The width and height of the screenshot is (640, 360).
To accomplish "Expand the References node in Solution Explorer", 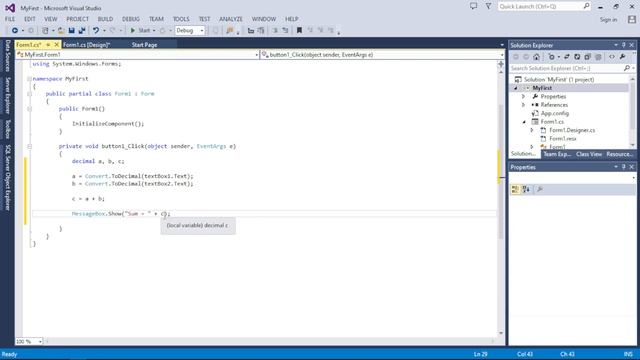I will [524, 105].
